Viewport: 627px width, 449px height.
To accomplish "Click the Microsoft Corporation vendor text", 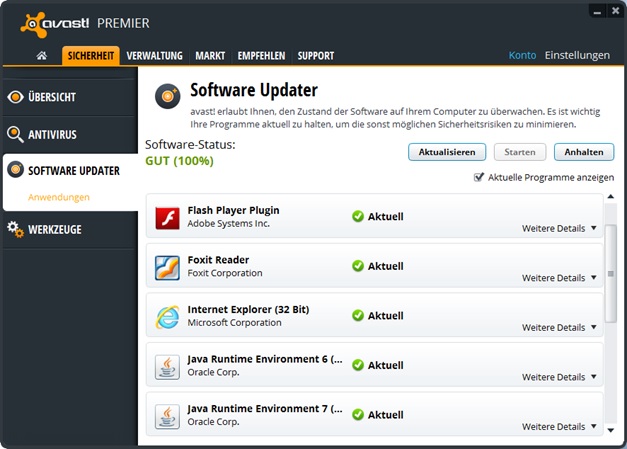I will click(x=234, y=323).
